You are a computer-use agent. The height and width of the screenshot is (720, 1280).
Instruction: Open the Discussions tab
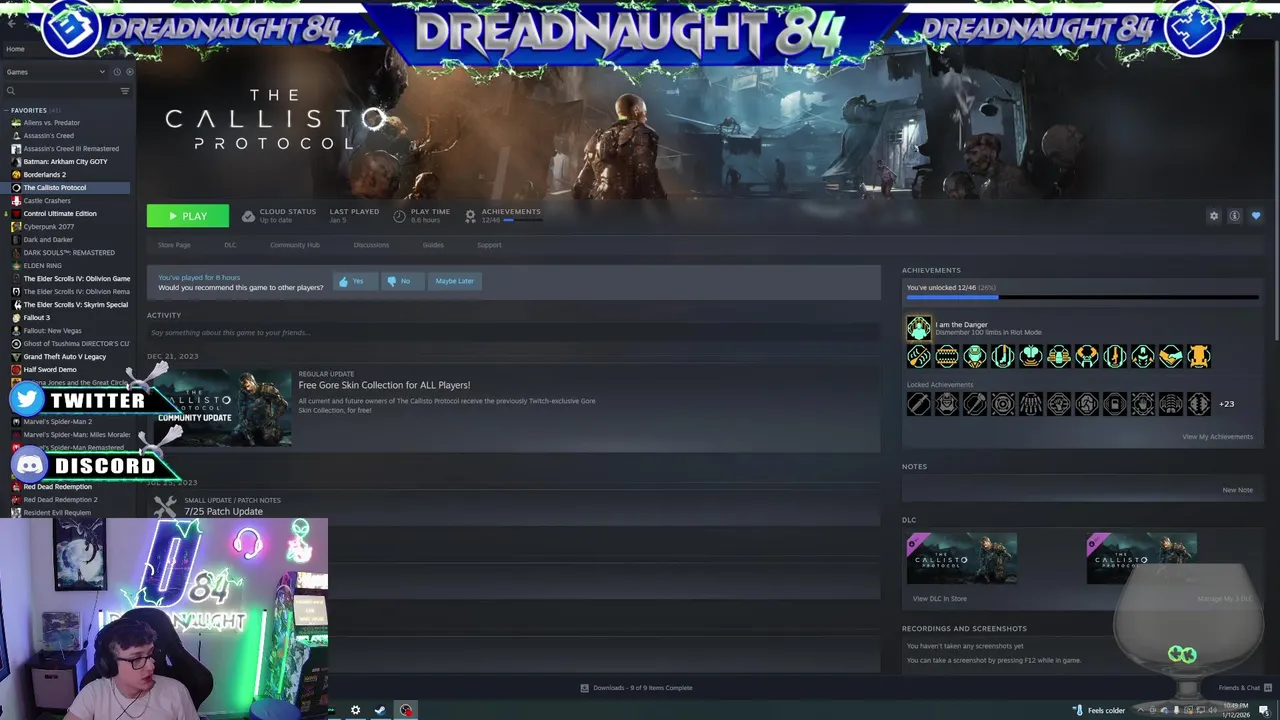371,245
